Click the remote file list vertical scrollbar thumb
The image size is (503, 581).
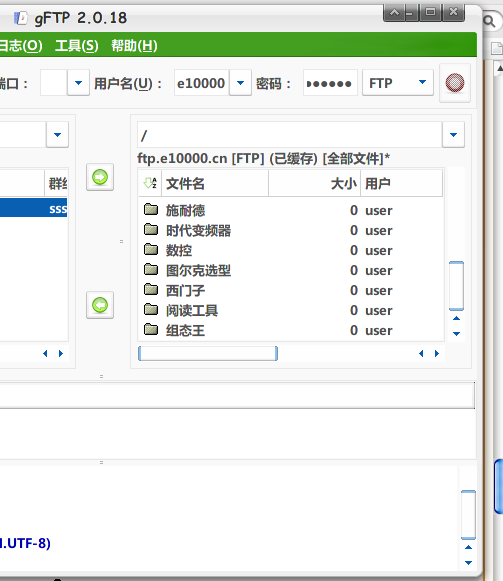point(456,286)
